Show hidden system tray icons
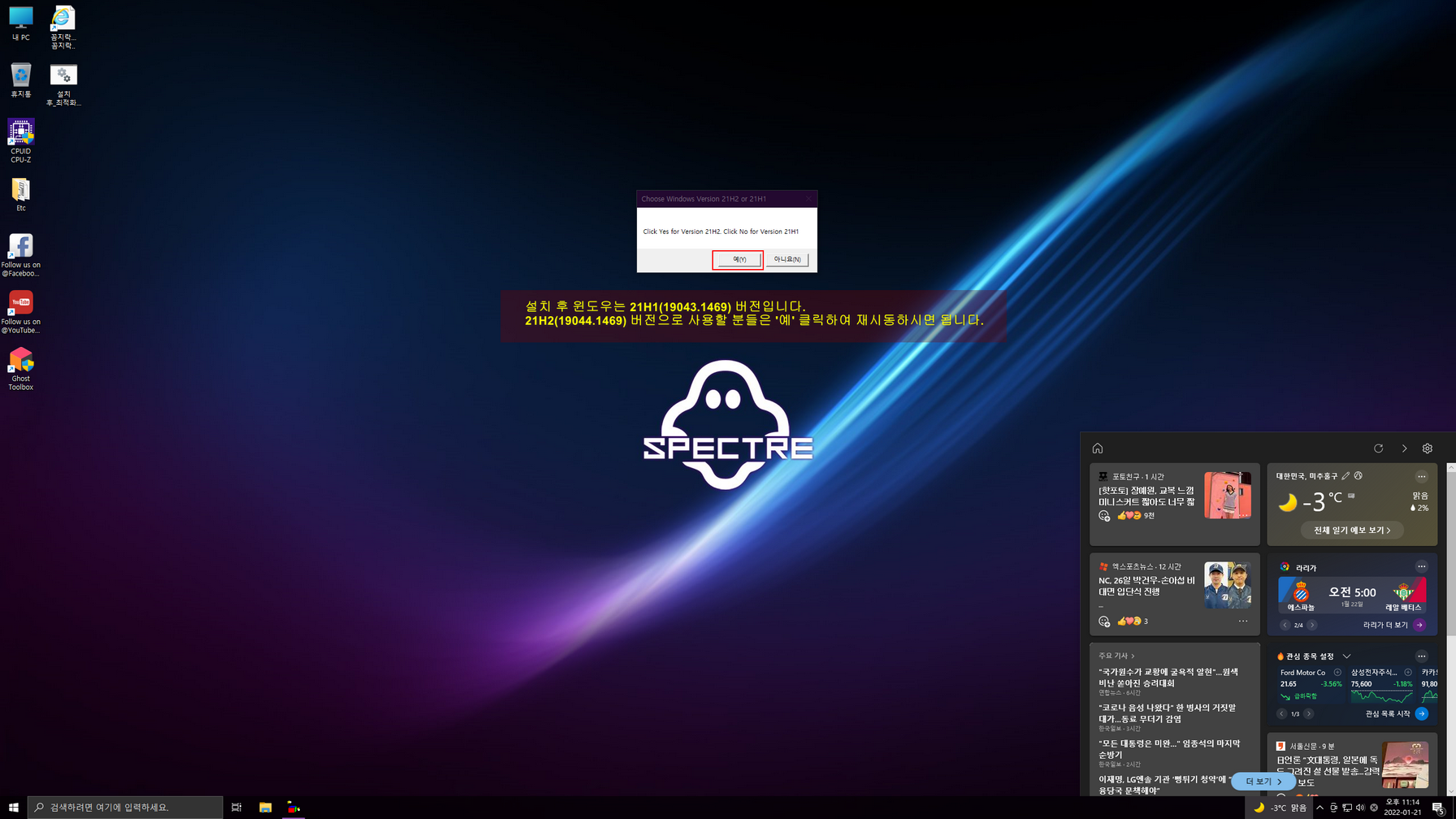The width and height of the screenshot is (1456, 819). pos(1319,808)
